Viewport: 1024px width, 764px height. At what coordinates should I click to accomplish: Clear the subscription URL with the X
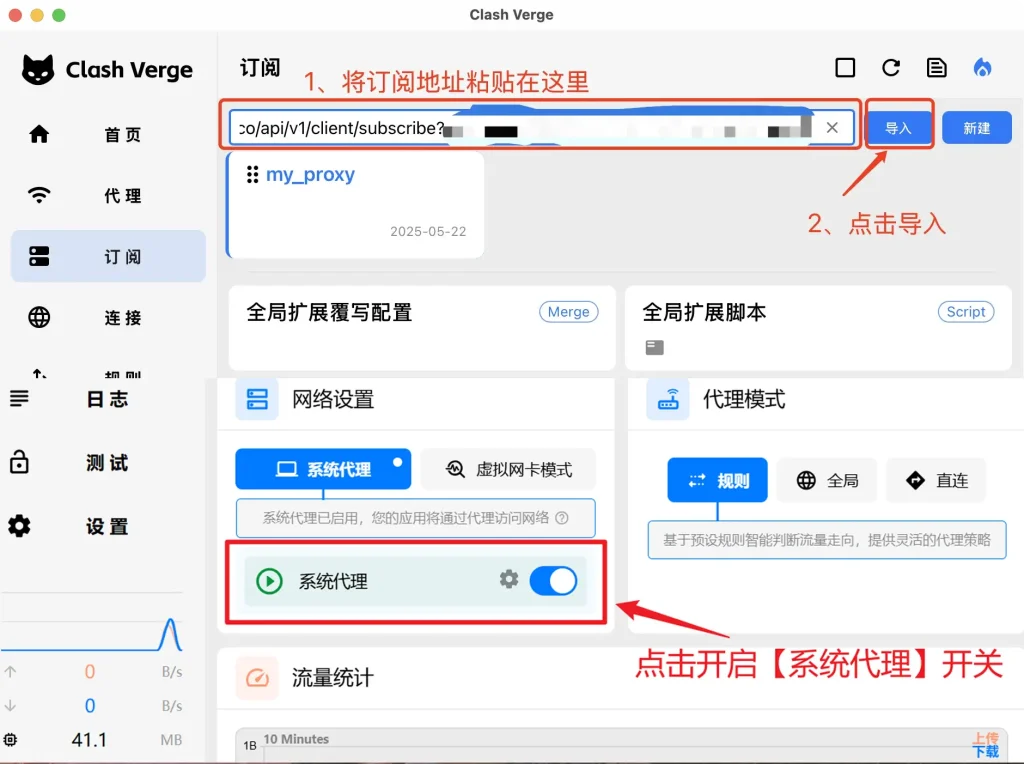[x=832, y=127]
